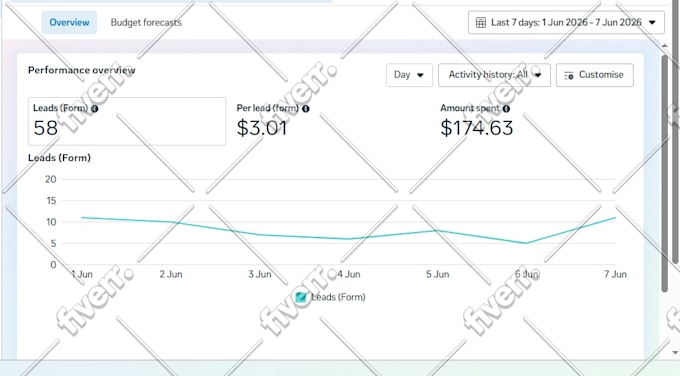Click the Customise settings icon
Screen dimensions: 680x376
click(569, 75)
